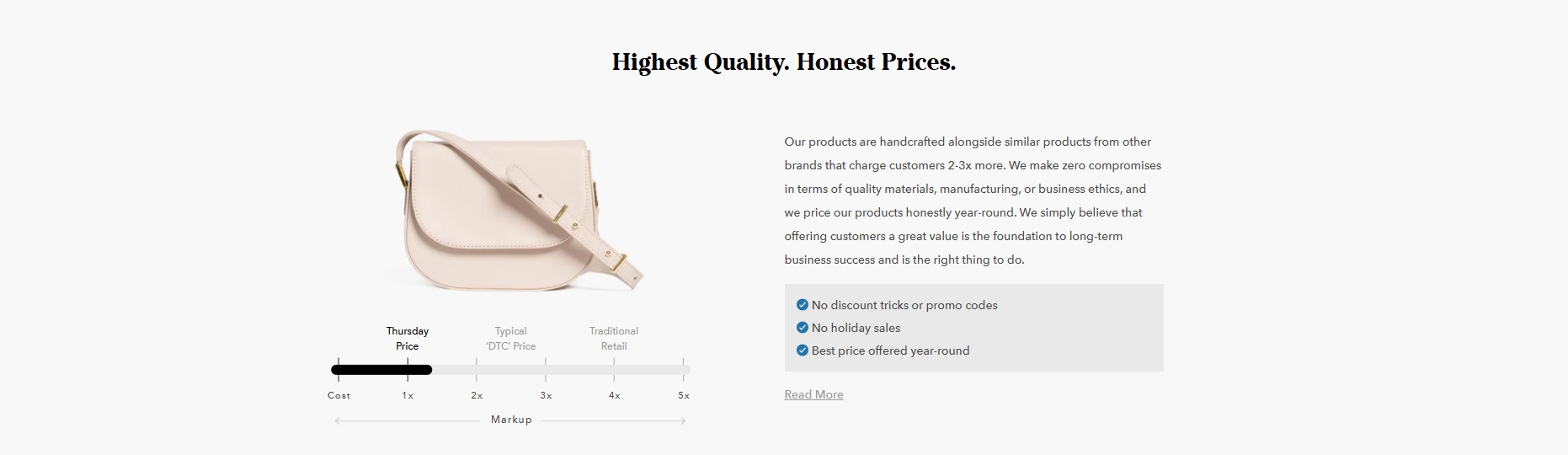This screenshot has width=1568, height=455.
Task: Click the 5x tick on markup scale
Action: click(684, 395)
